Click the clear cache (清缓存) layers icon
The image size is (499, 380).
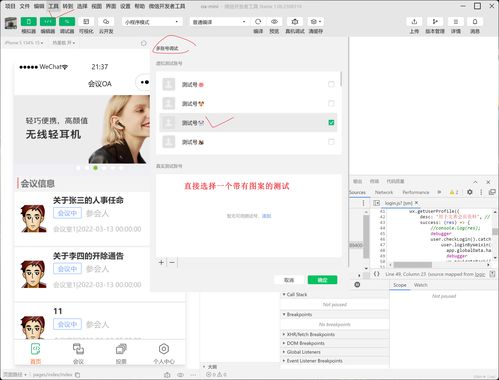click(315, 22)
